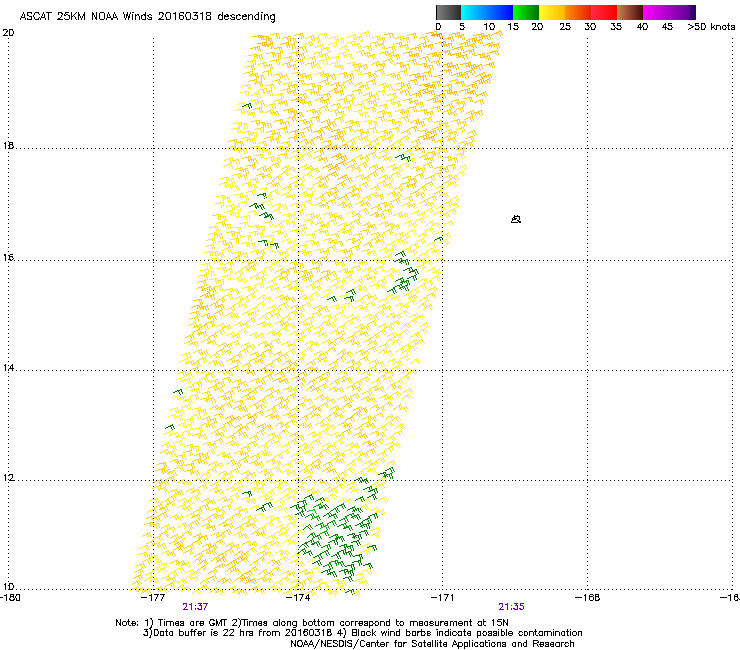Viewport: 740px width, 650px height.
Task: Click the cyan 5-10 knots legend segment
Action: pyautogui.click(x=474, y=12)
